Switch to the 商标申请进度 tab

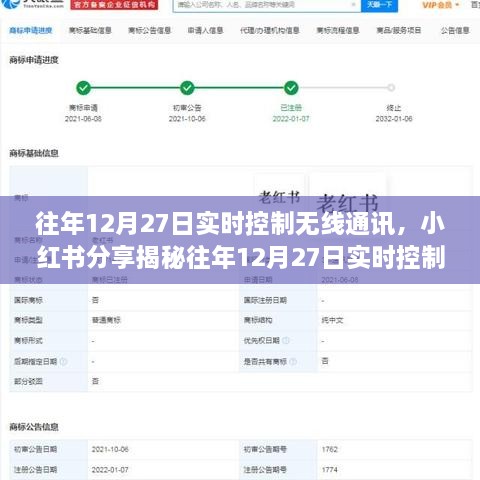[31, 31]
